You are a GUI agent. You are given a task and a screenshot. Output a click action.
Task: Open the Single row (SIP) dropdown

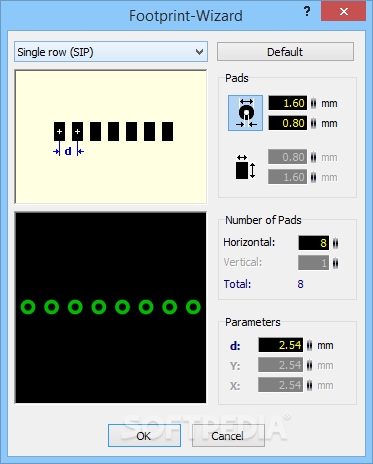111,52
